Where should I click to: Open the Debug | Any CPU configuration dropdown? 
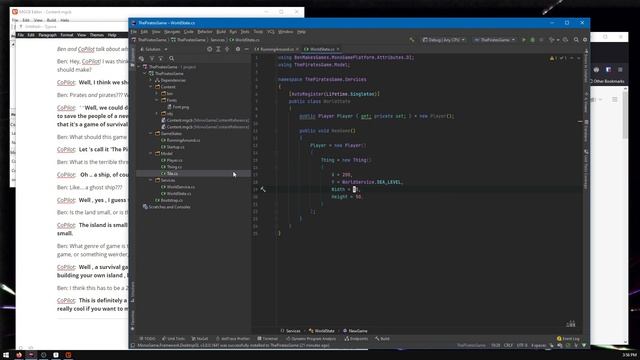pos(444,40)
